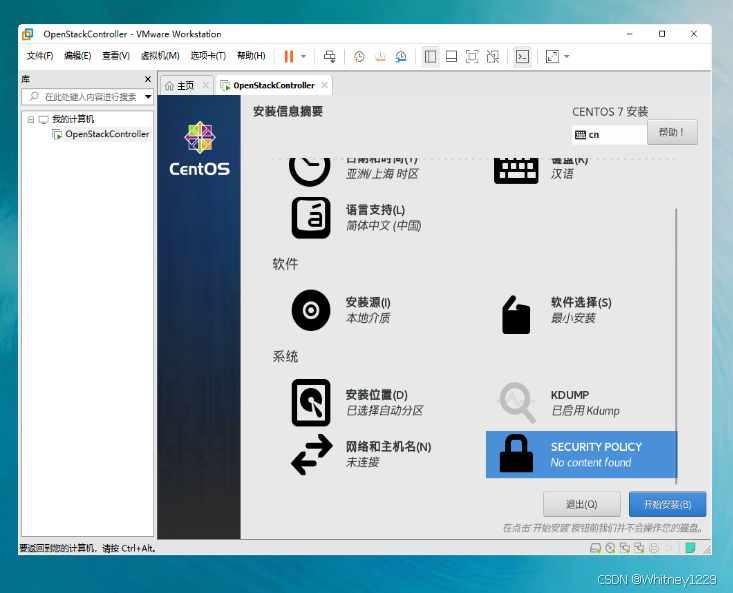Collapse the 我的计算机 tree node
This screenshot has width=733, height=593.
click(30, 120)
